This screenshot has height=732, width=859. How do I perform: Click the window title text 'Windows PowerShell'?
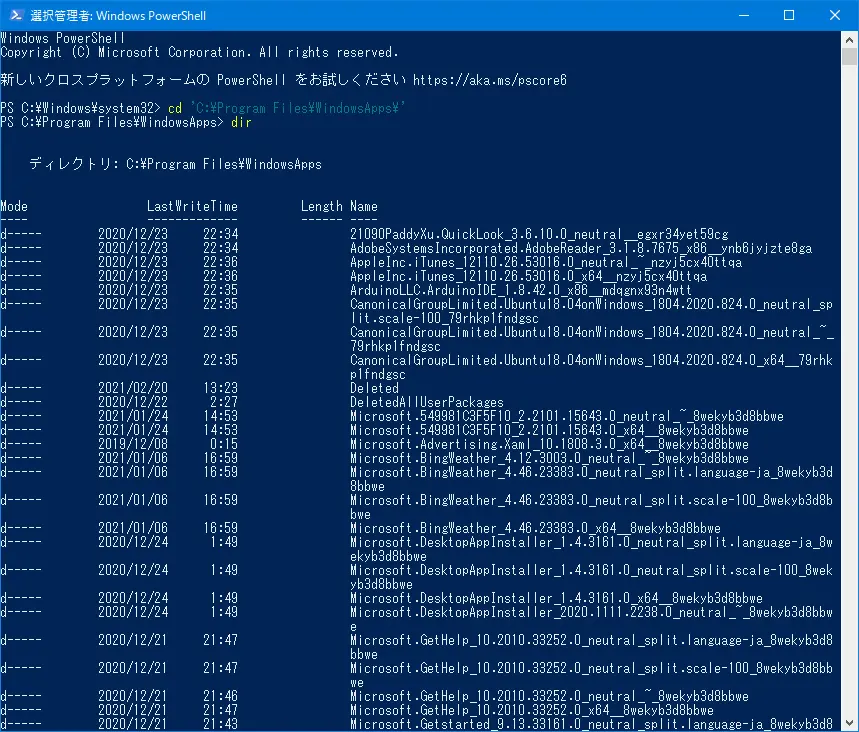click(151, 15)
